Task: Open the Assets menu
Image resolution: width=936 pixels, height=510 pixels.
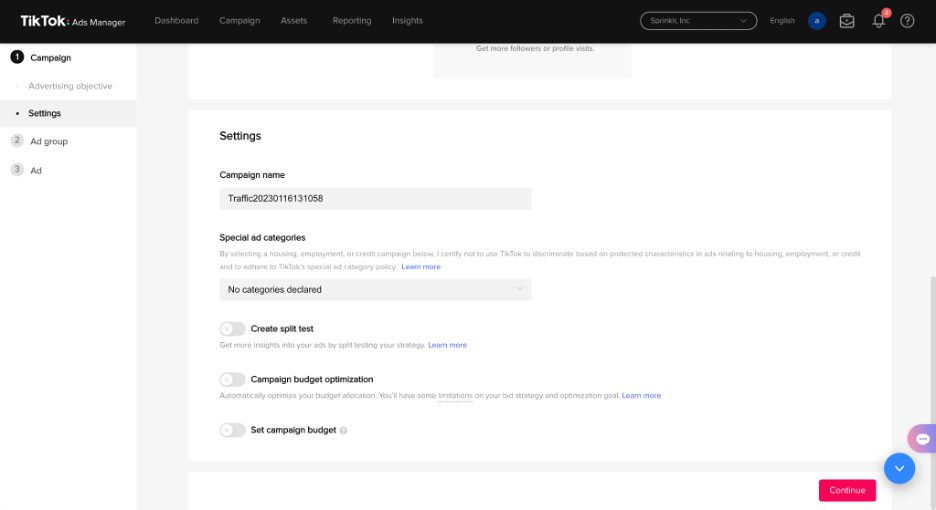Action: pyautogui.click(x=294, y=20)
